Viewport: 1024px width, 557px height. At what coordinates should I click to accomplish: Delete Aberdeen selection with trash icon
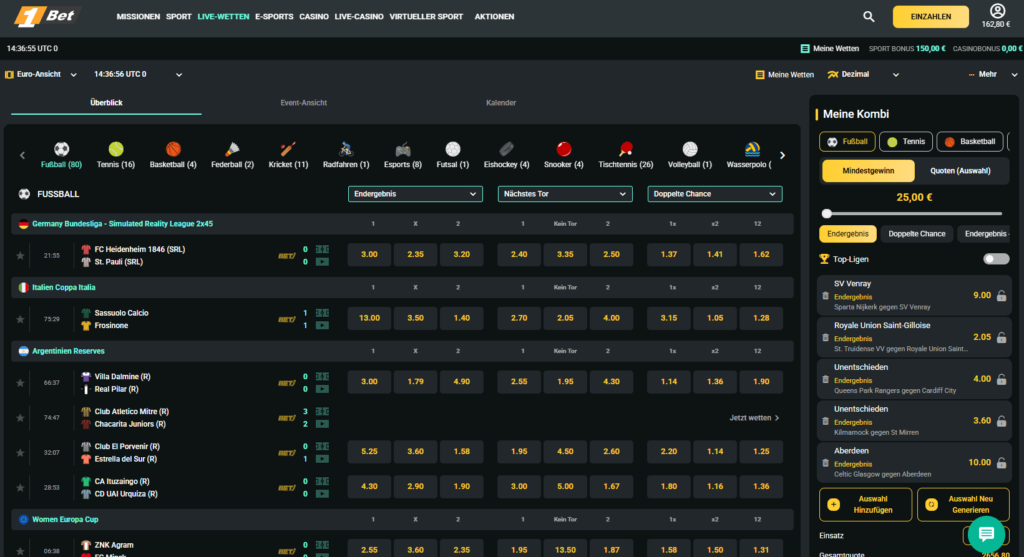pyautogui.click(x=825, y=463)
